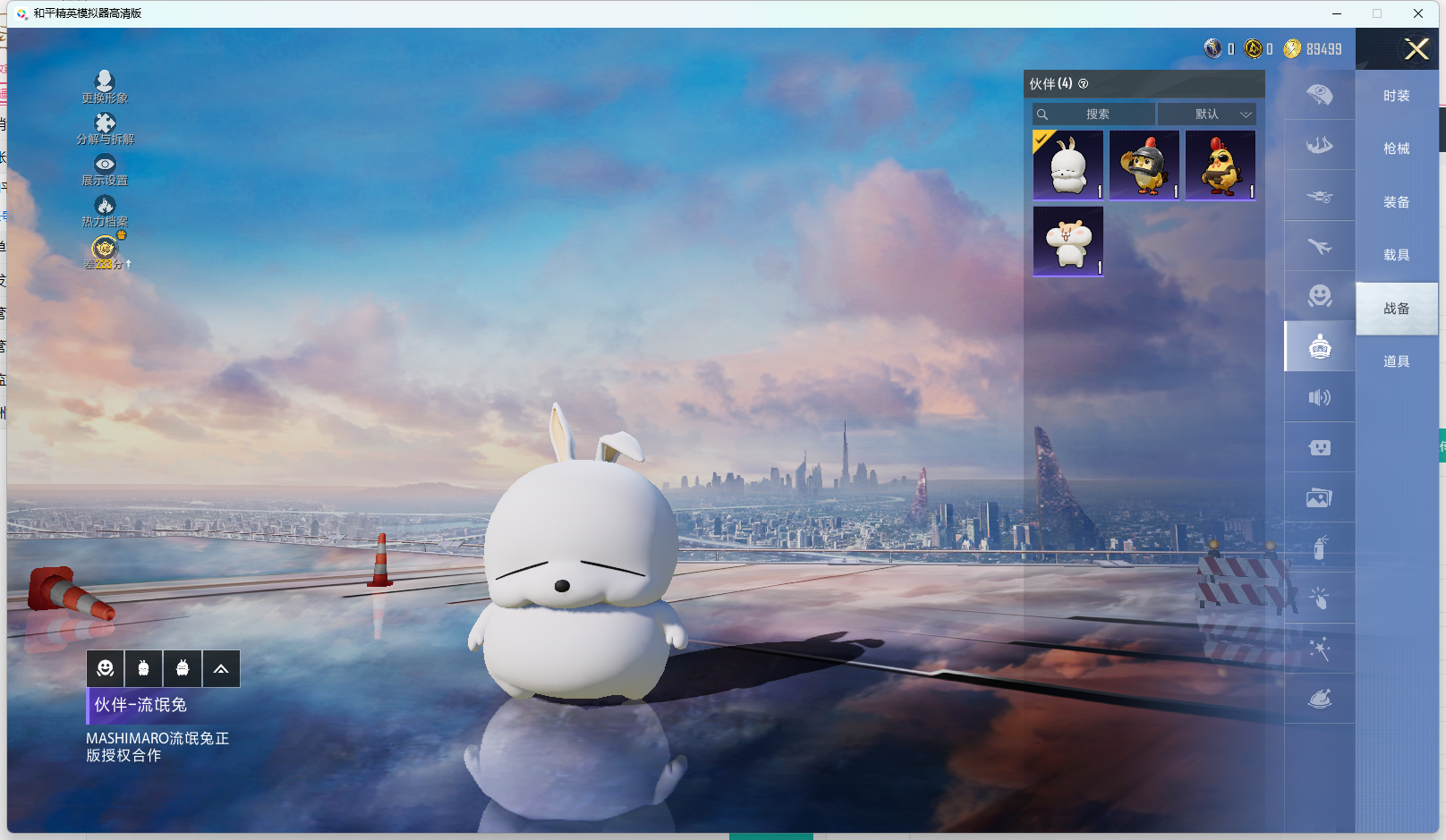Expand the up-chevron action bar button
The width and height of the screenshot is (1446, 840).
click(x=221, y=669)
